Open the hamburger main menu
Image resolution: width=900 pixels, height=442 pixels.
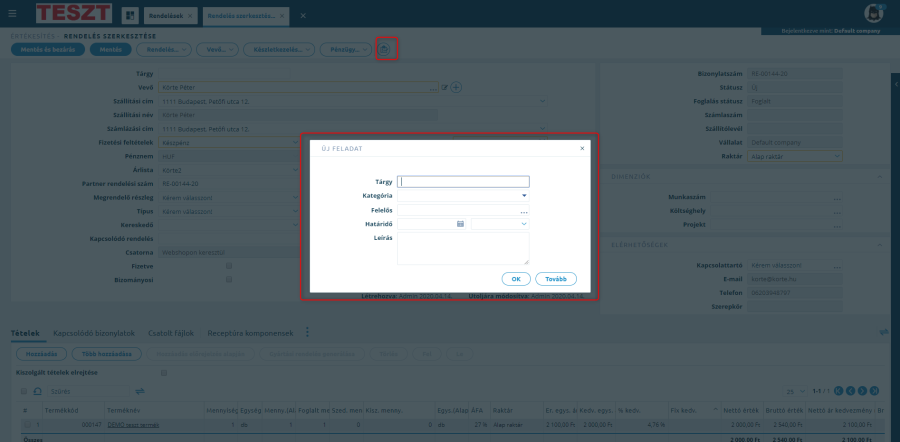13,14
